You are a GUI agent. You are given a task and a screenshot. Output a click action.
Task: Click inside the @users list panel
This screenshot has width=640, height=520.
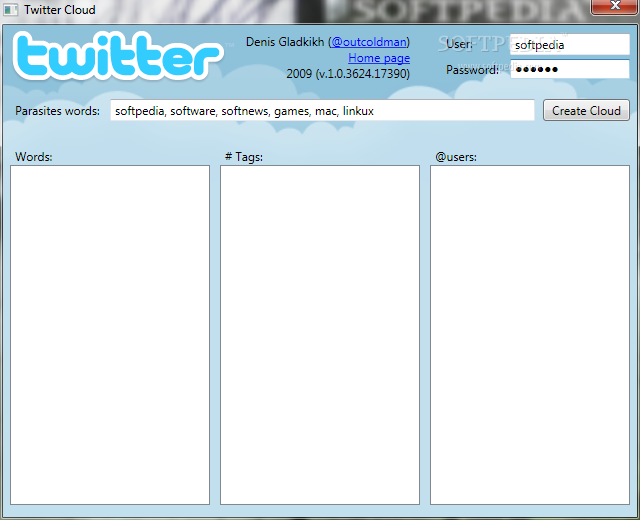(530, 335)
